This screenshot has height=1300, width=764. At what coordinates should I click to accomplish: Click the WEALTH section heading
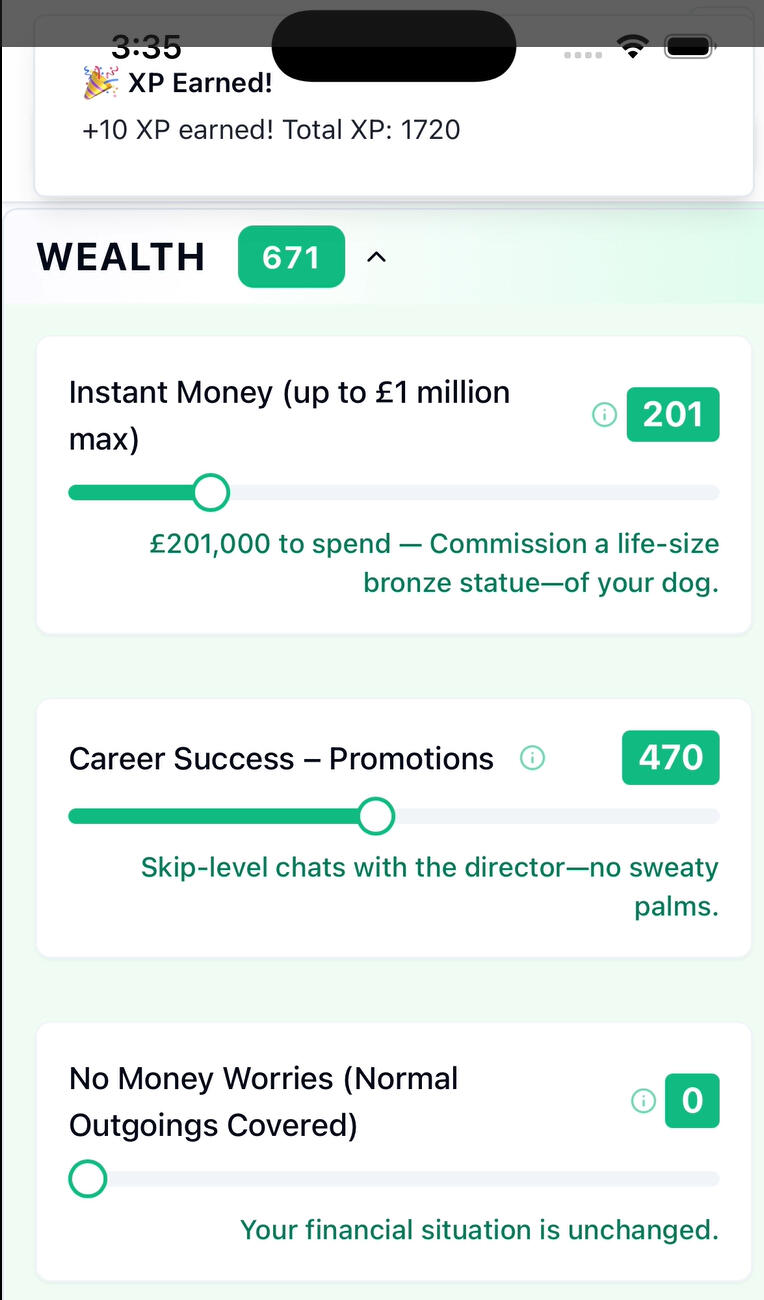click(121, 258)
